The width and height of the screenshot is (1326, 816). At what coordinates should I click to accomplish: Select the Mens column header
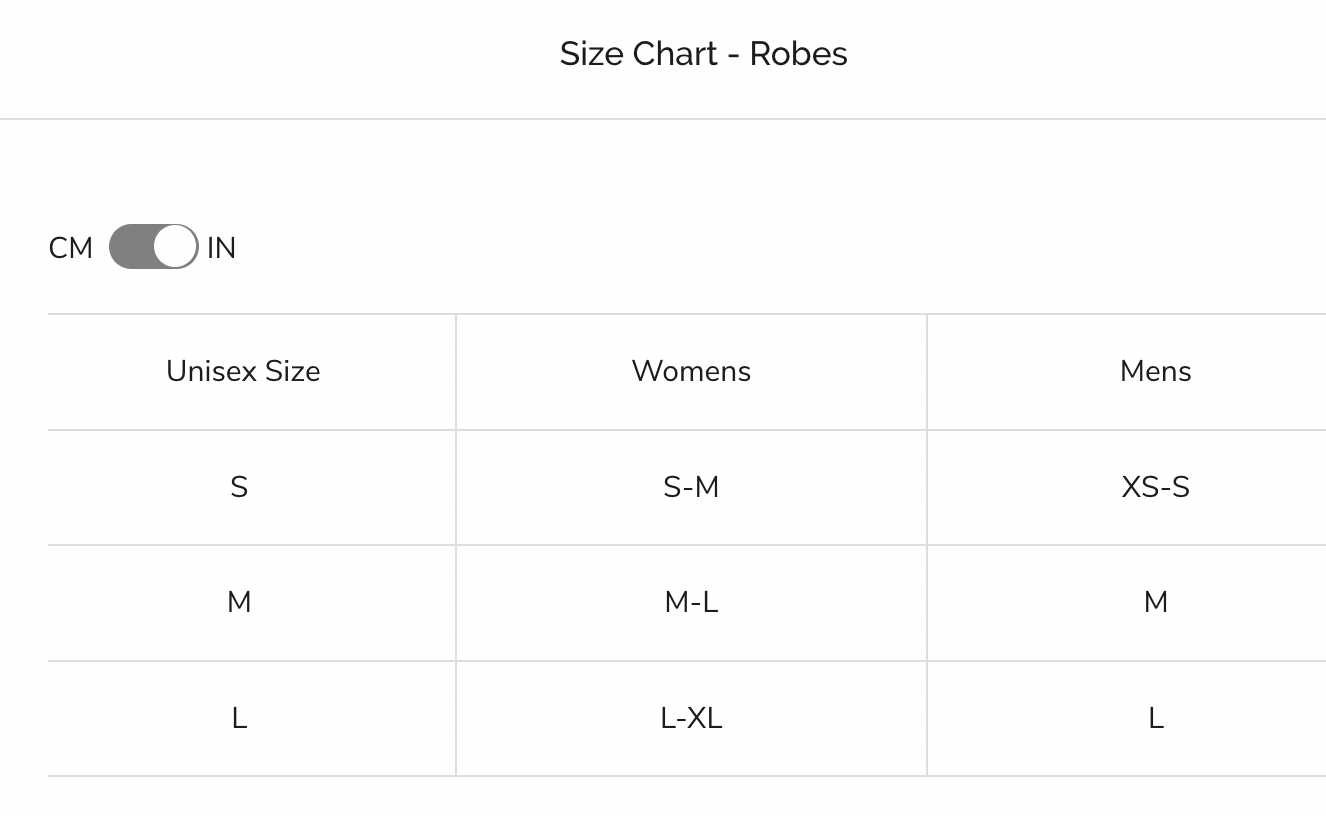pos(1155,371)
